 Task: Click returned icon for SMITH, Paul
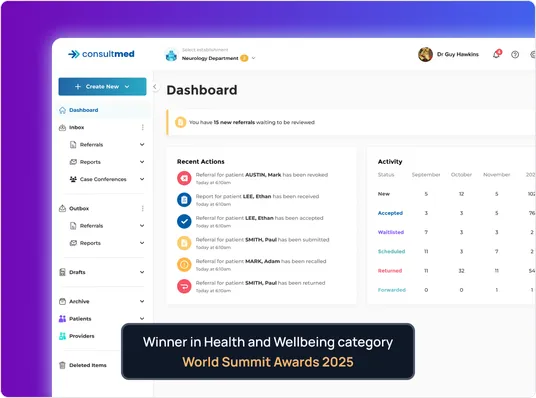pyautogui.click(x=184, y=286)
